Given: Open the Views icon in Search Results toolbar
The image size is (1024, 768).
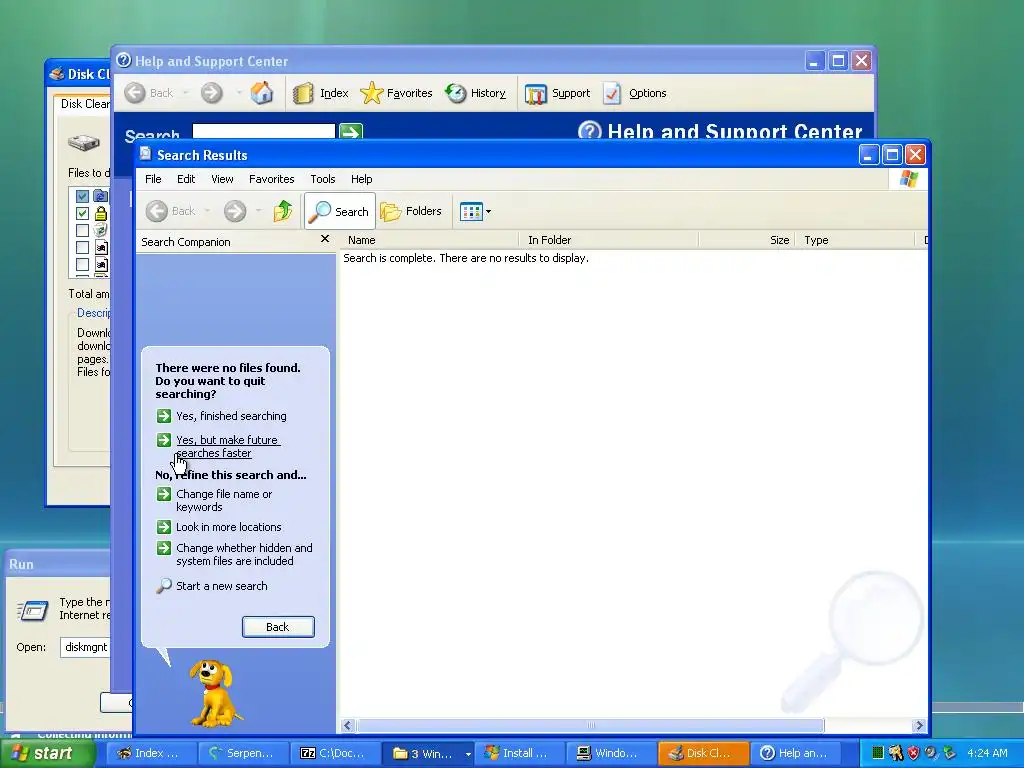Looking at the screenshot, I should pyautogui.click(x=471, y=211).
